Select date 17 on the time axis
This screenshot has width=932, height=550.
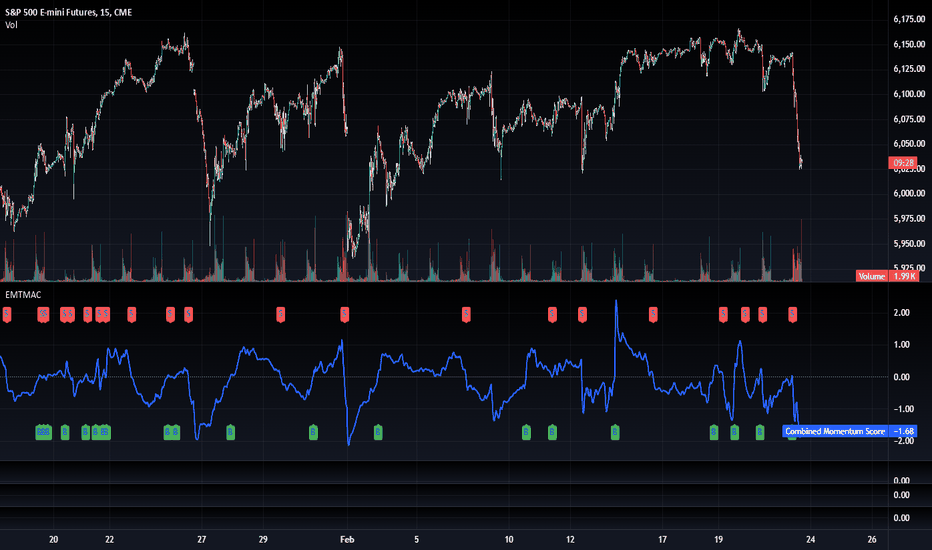pos(662,539)
